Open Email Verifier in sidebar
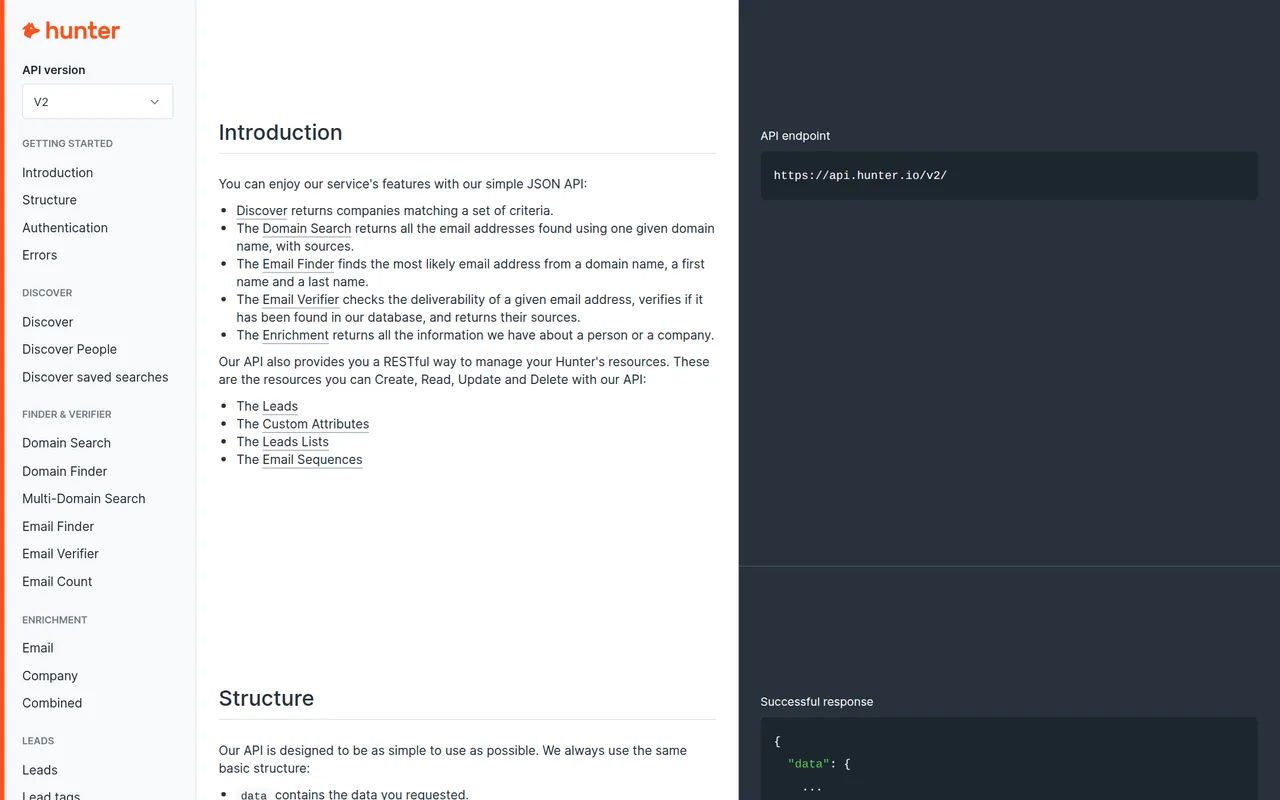This screenshot has height=800, width=1280. pyautogui.click(x=60, y=553)
